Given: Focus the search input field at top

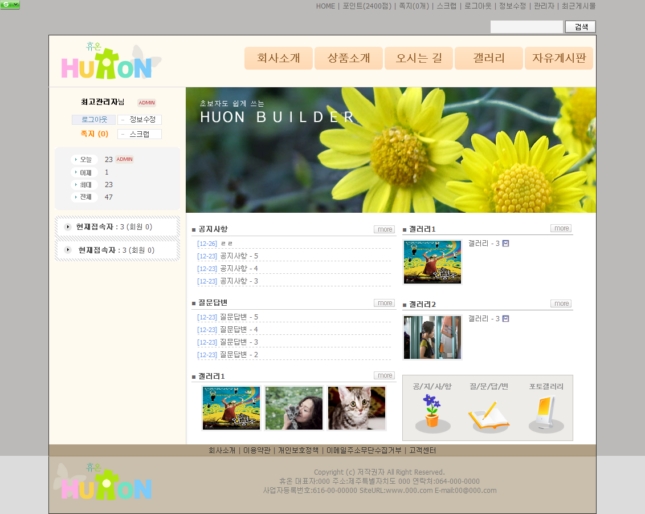Looking at the screenshot, I should pyautogui.click(x=526, y=27).
